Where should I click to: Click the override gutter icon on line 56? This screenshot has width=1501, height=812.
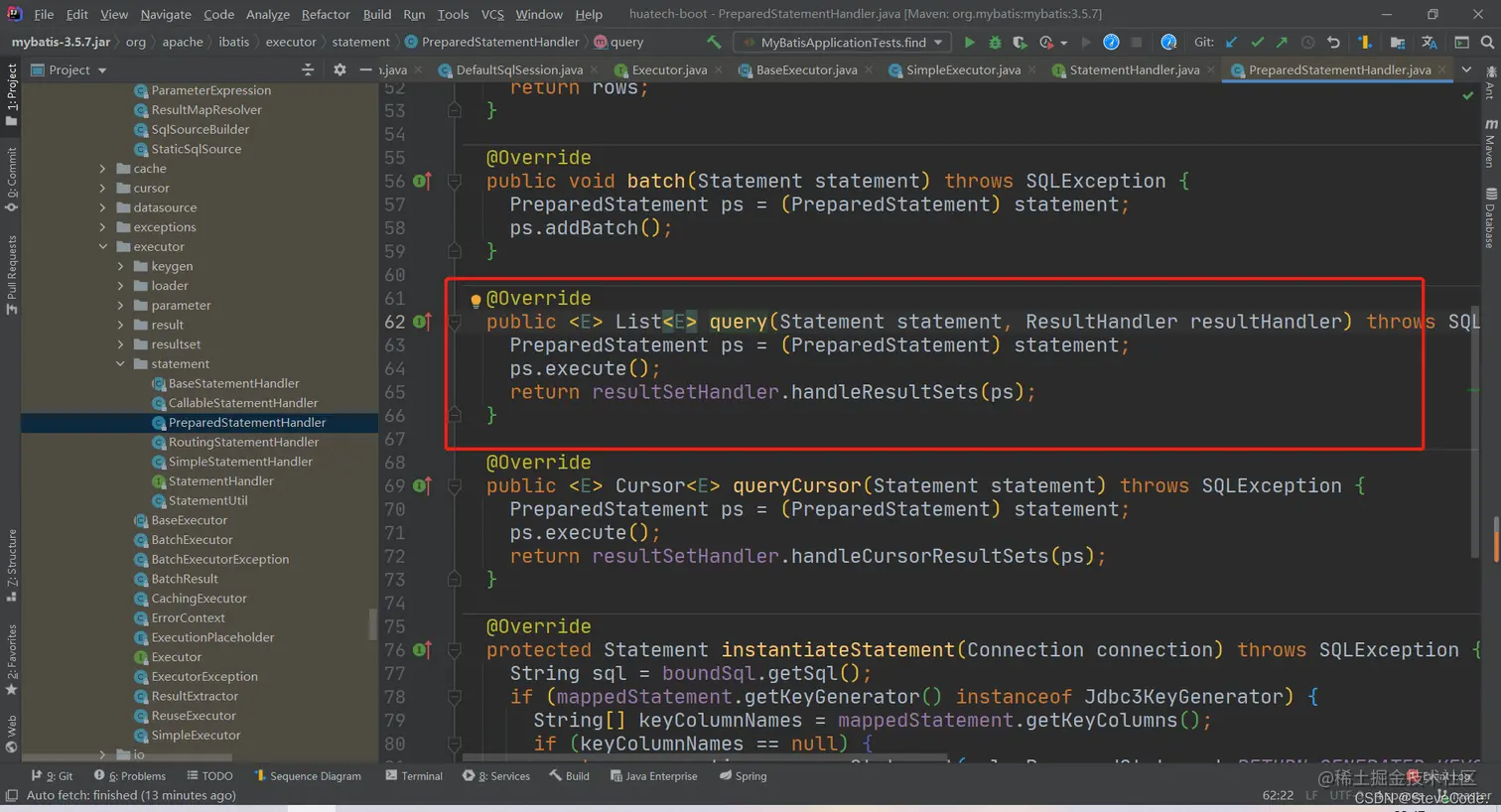[421, 181]
